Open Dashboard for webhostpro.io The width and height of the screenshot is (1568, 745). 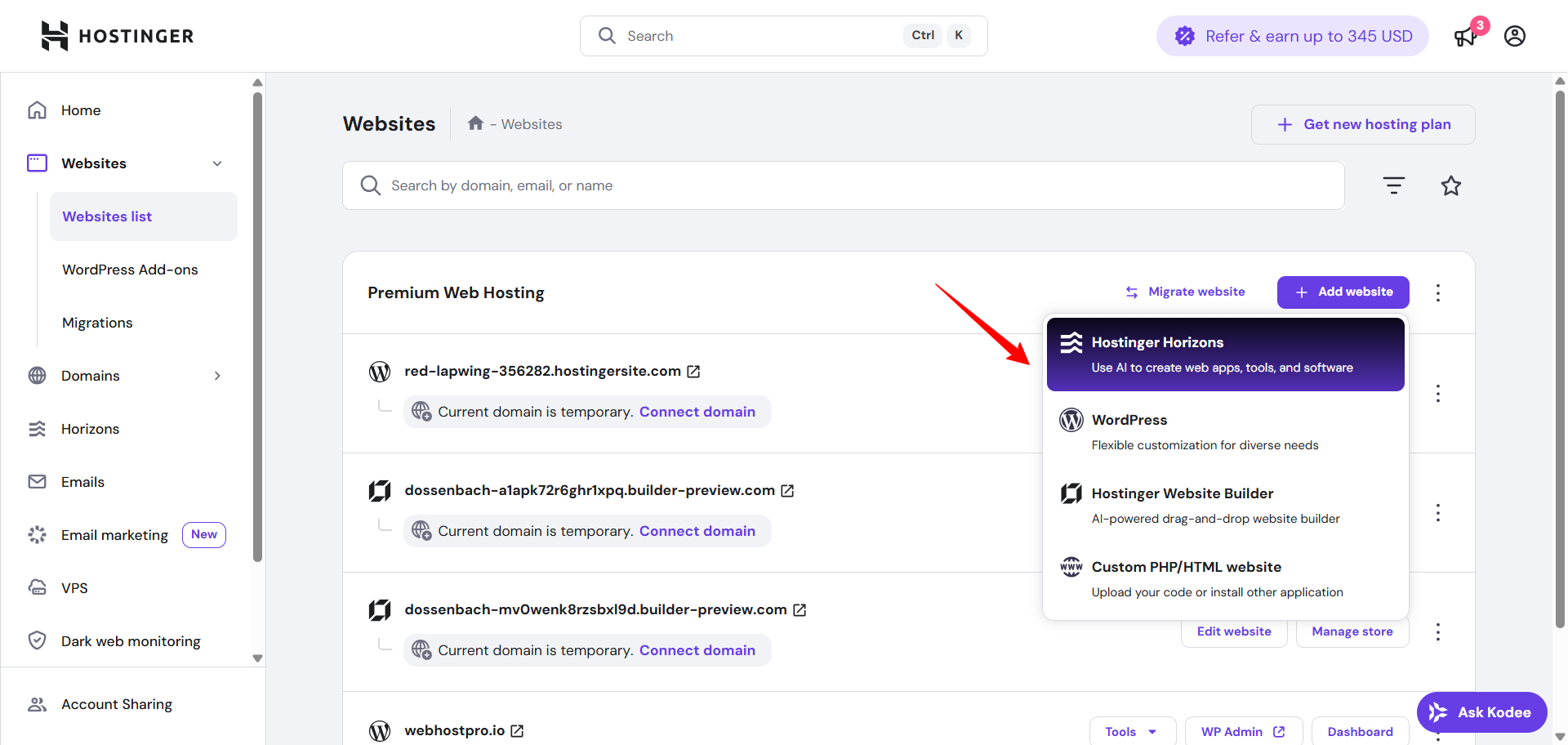click(1360, 731)
